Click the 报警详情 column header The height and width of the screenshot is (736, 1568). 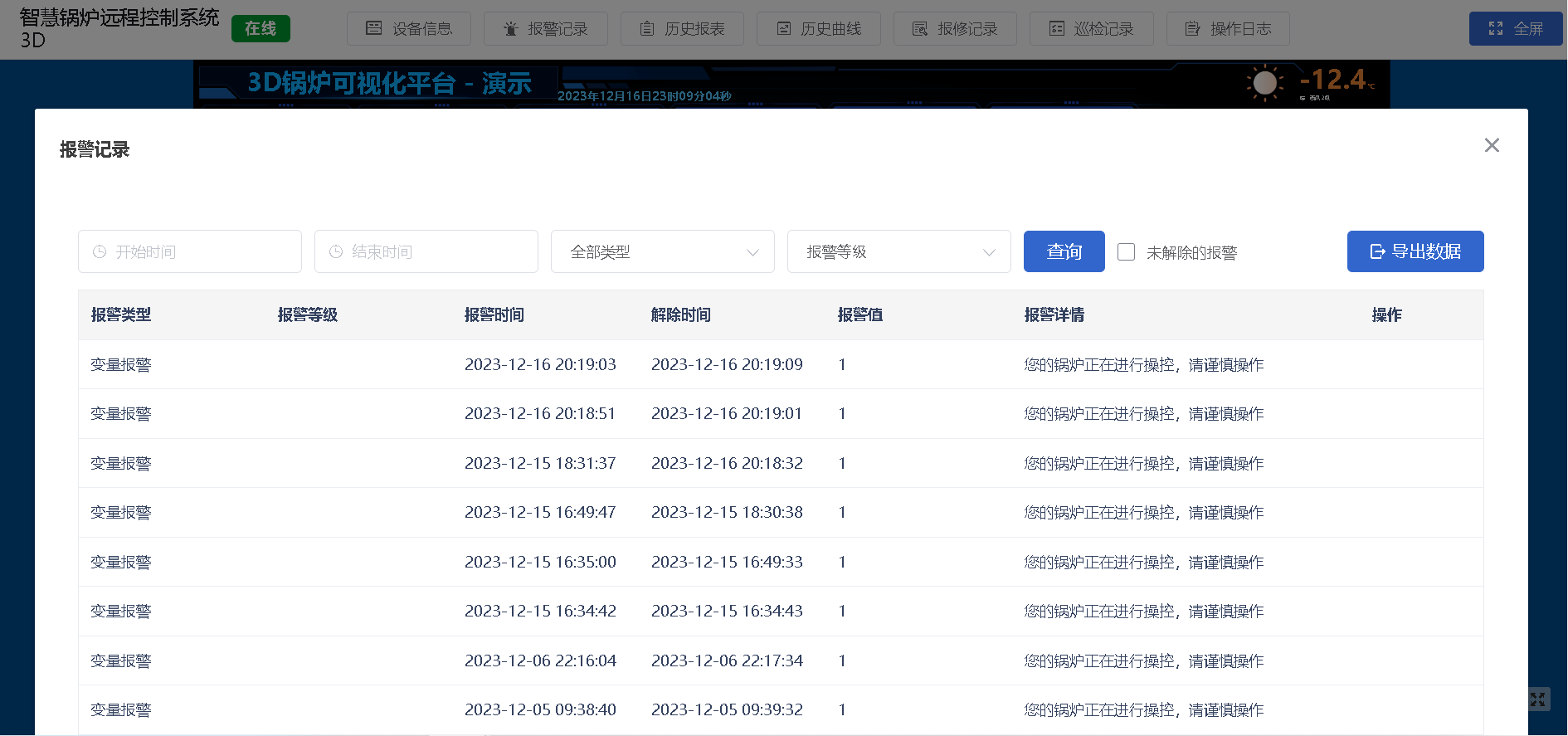click(1054, 315)
